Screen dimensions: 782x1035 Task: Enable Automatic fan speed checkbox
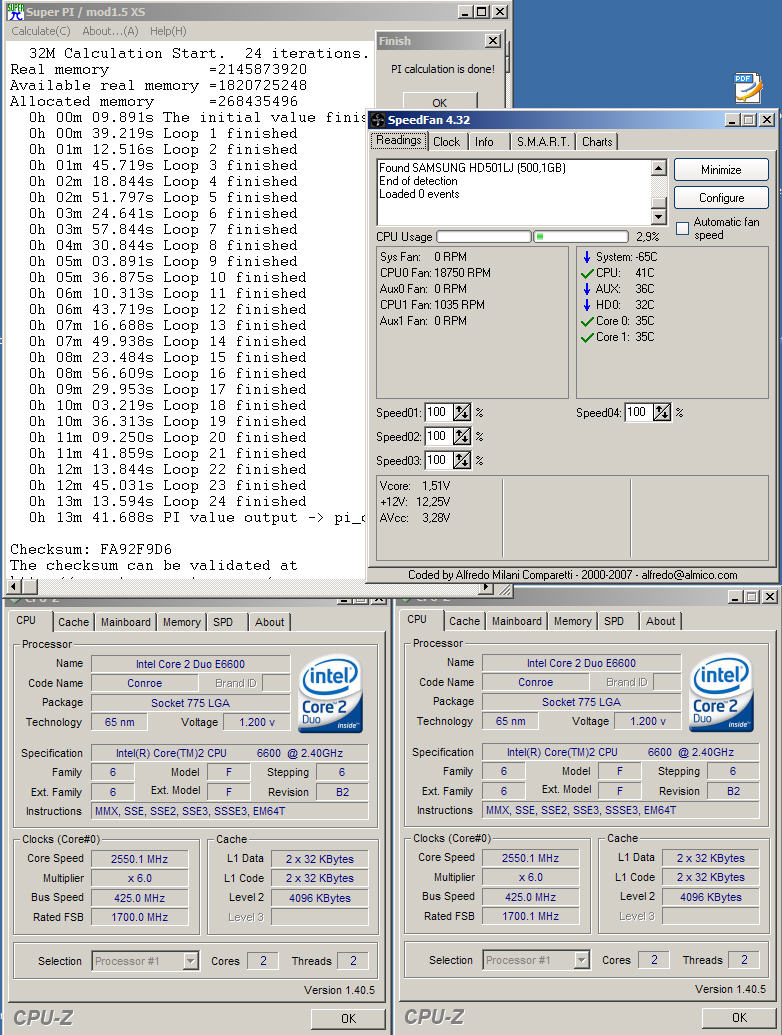[x=682, y=228]
